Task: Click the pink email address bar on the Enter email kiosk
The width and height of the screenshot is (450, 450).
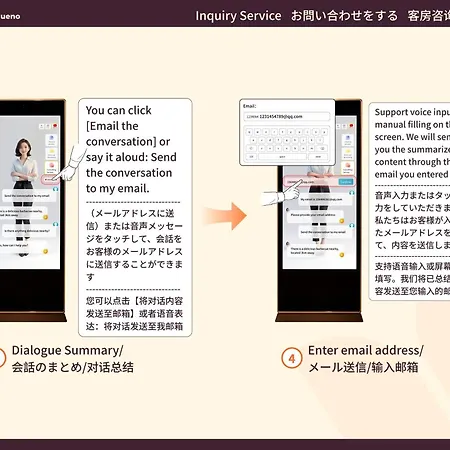Action: (x=319, y=182)
